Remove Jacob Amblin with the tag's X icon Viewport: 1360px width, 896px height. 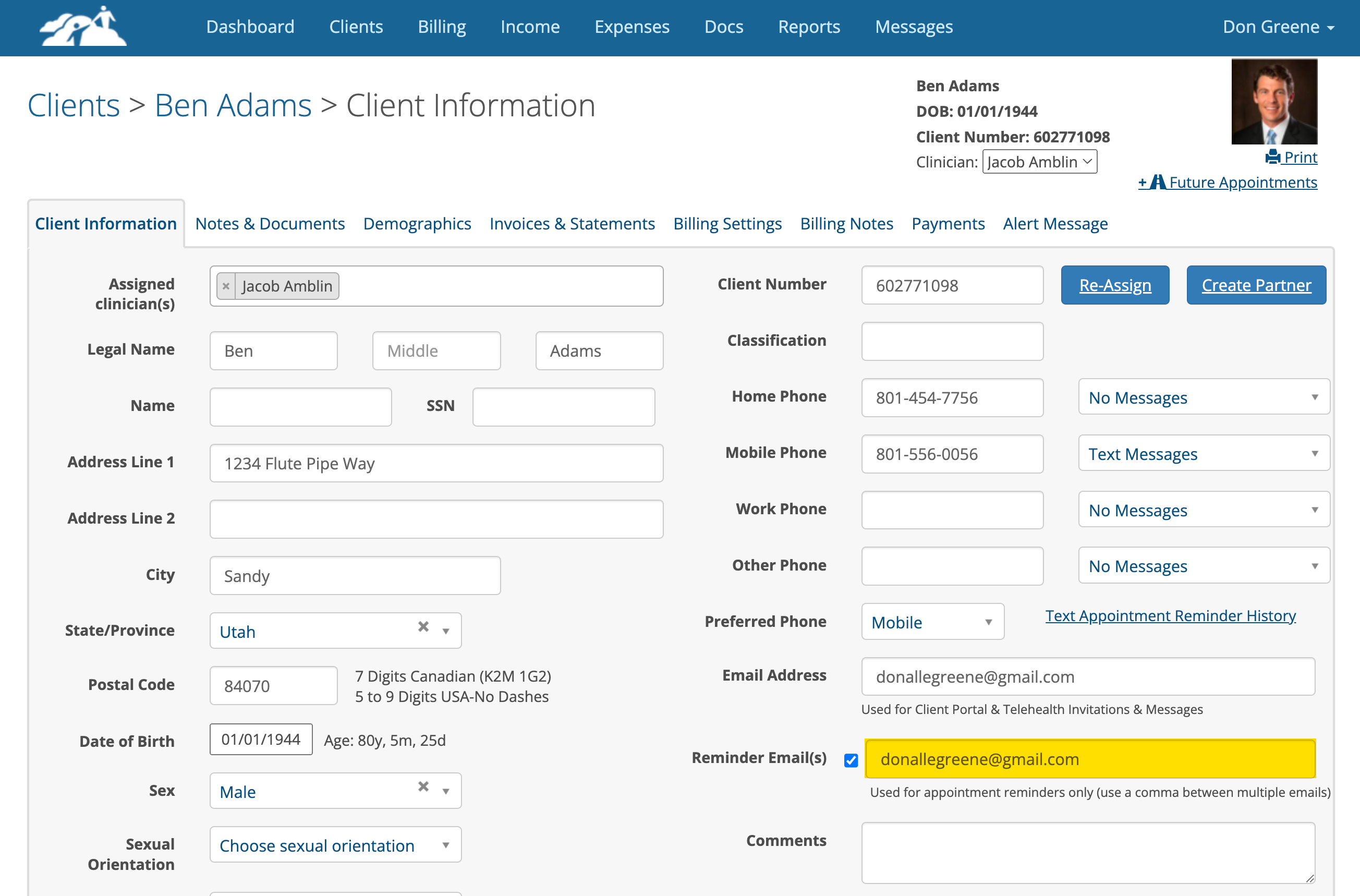click(226, 286)
